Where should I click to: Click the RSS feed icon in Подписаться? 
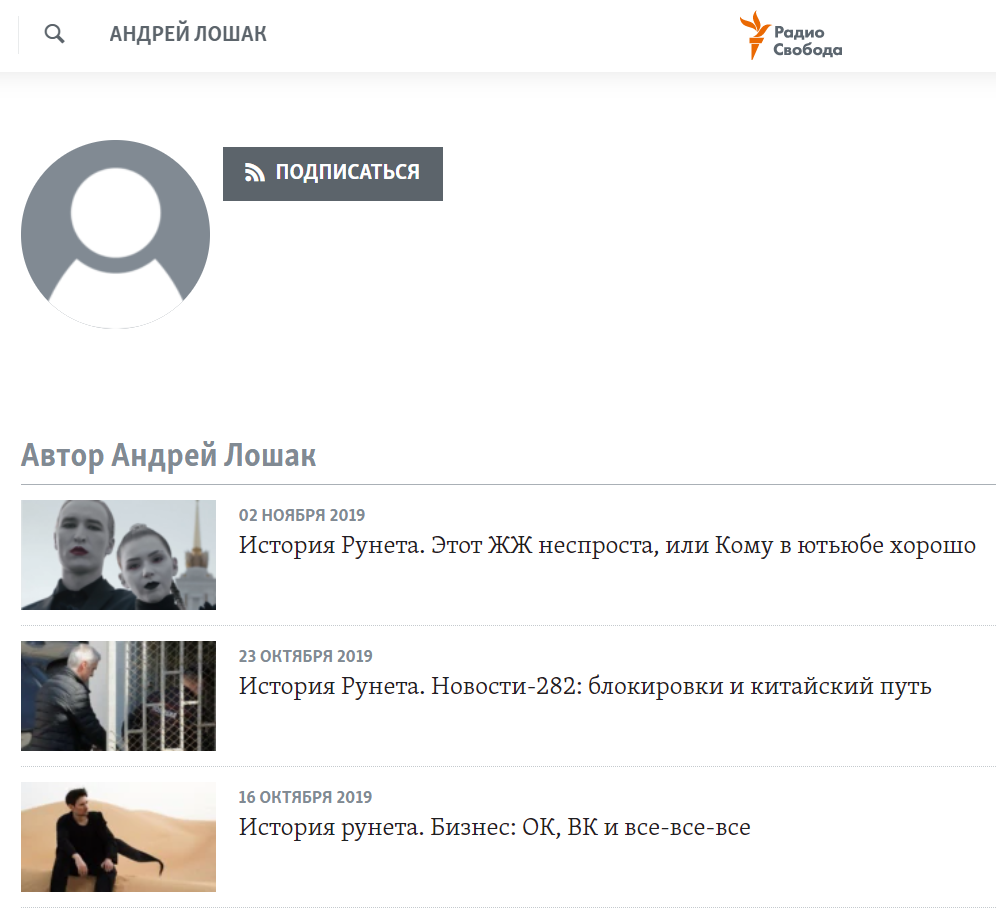255,172
